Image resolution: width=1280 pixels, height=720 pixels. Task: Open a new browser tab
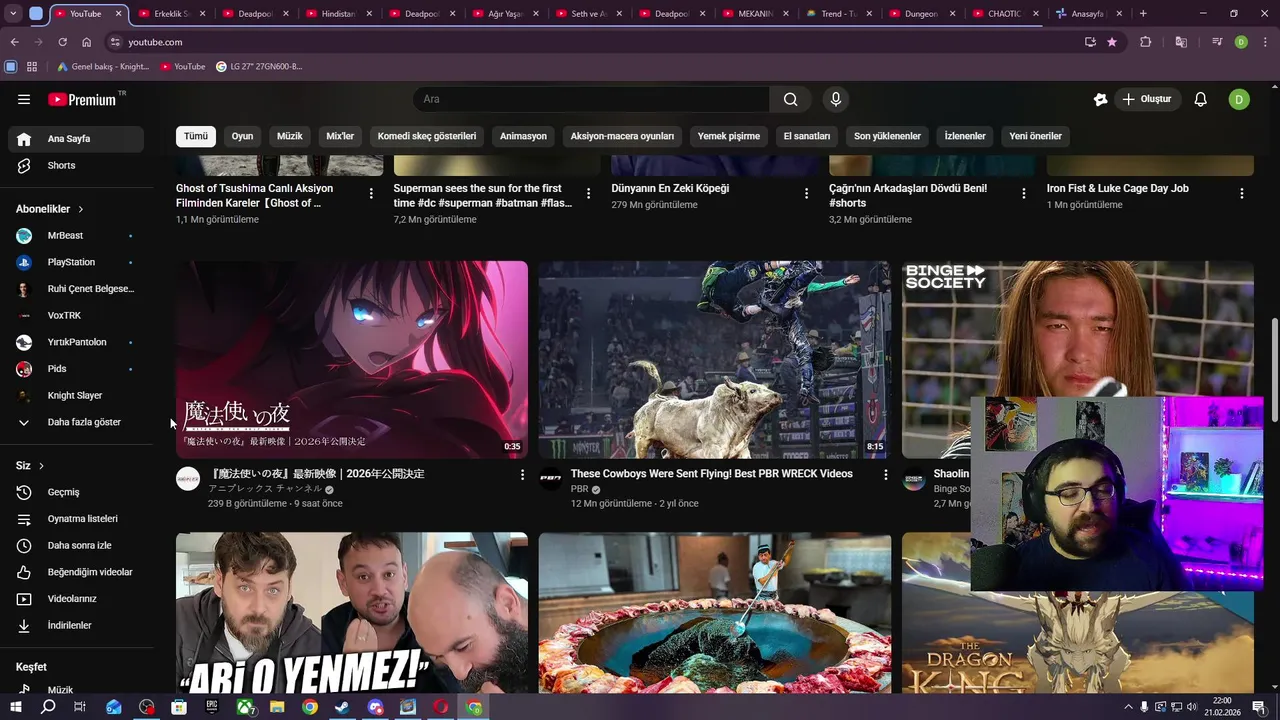point(1143,14)
